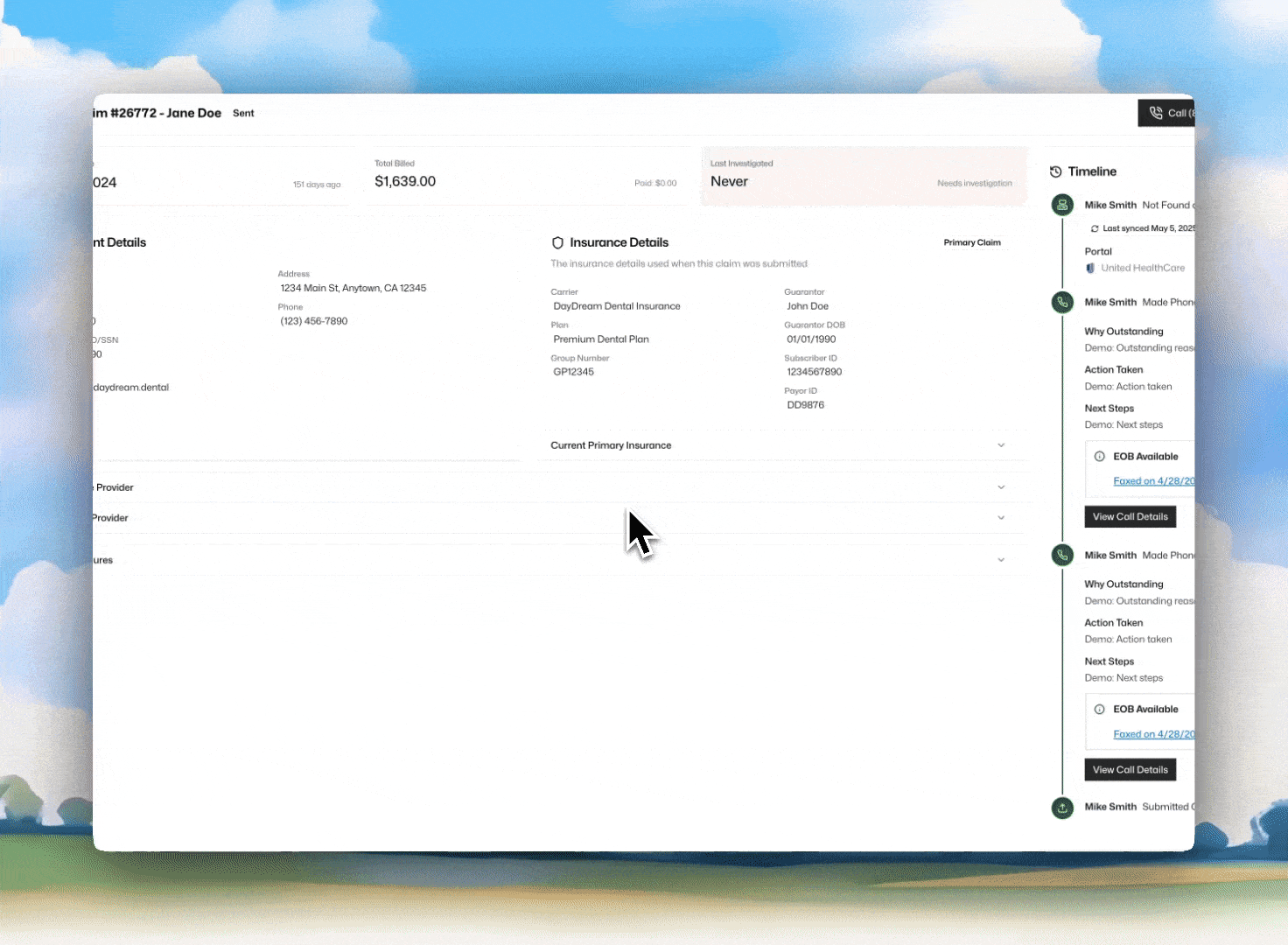Click the Insurance Details heading

click(x=619, y=242)
